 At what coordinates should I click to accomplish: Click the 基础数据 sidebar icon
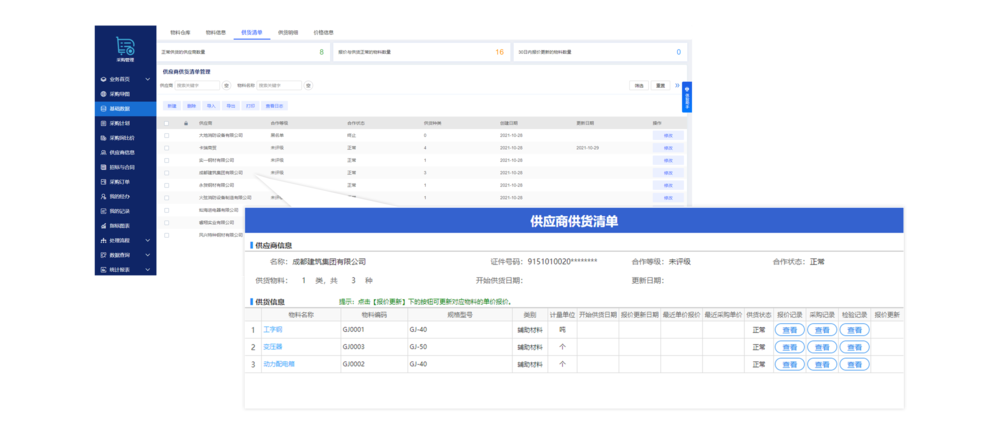click(x=103, y=108)
